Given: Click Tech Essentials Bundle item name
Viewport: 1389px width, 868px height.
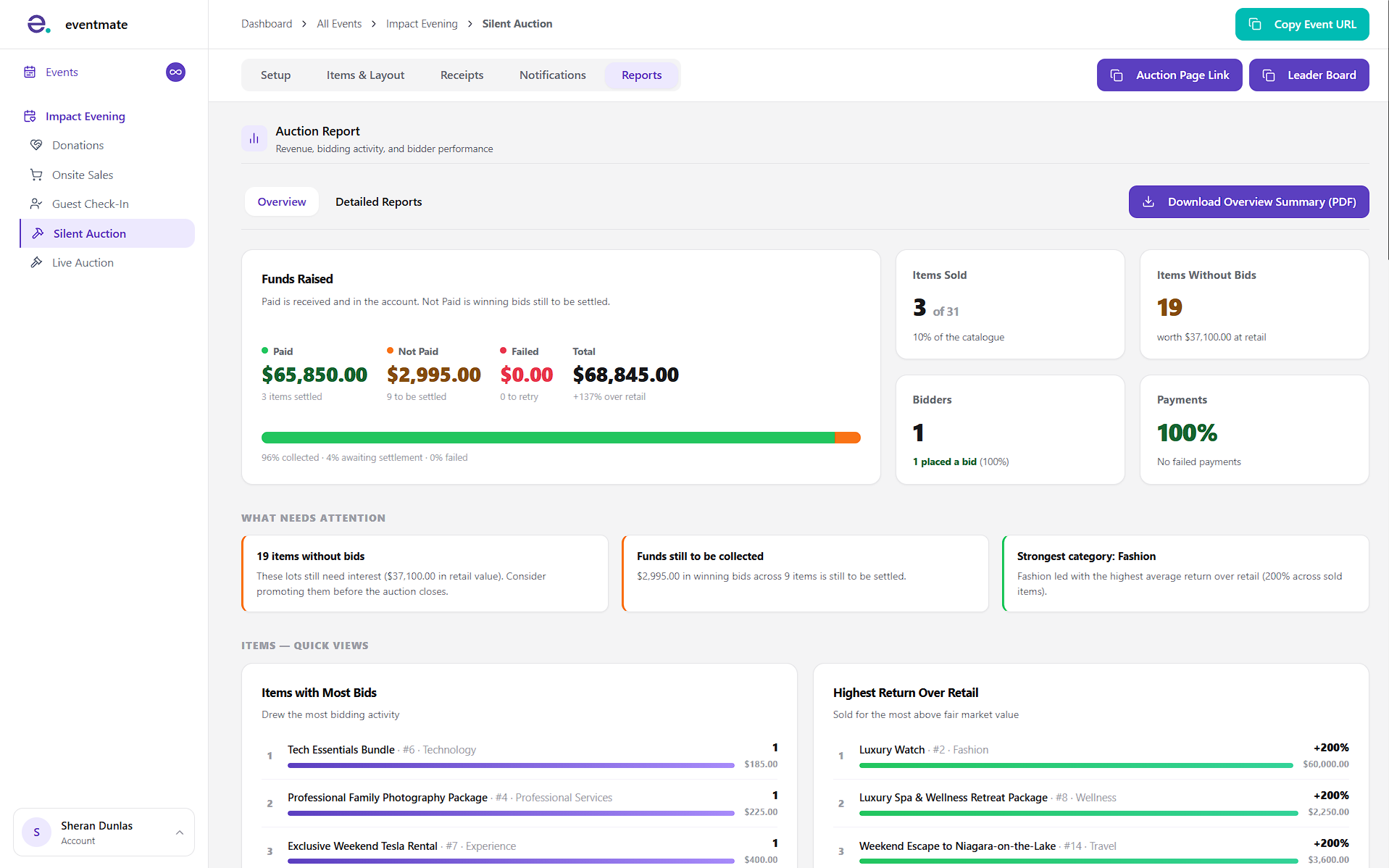Looking at the screenshot, I should [341, 749].
